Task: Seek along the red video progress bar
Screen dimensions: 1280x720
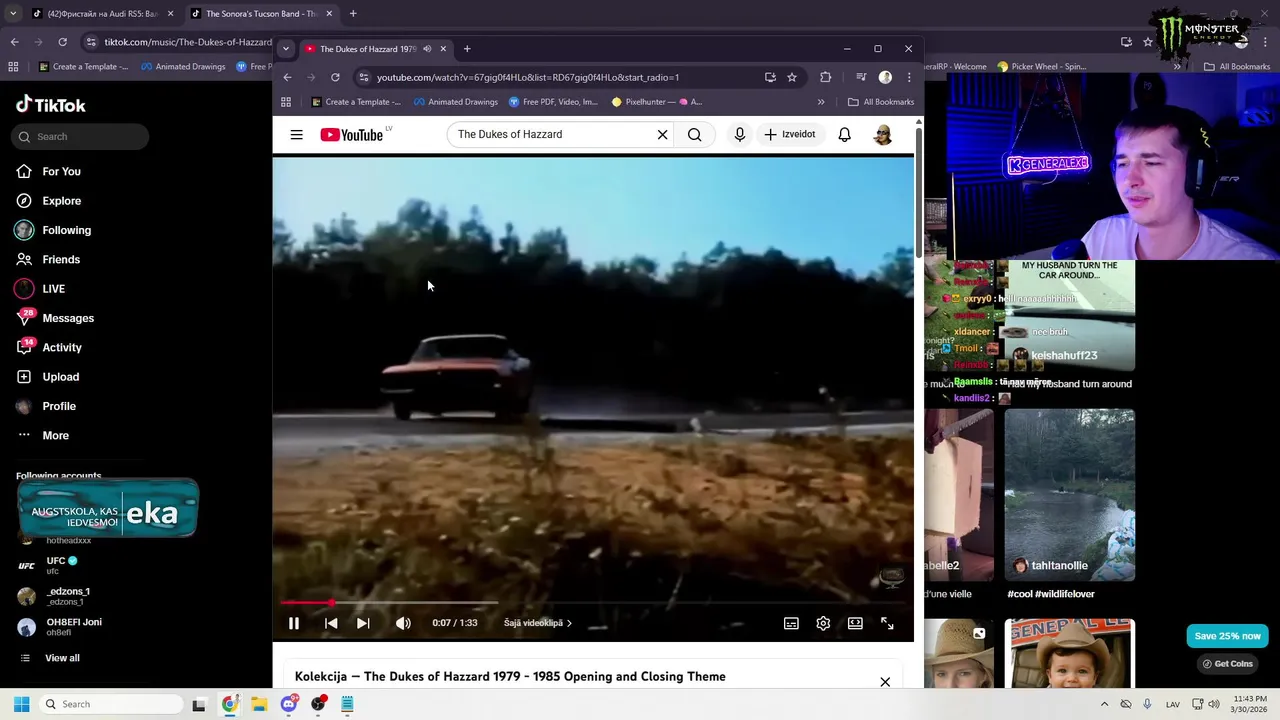Action: (593, 603)
